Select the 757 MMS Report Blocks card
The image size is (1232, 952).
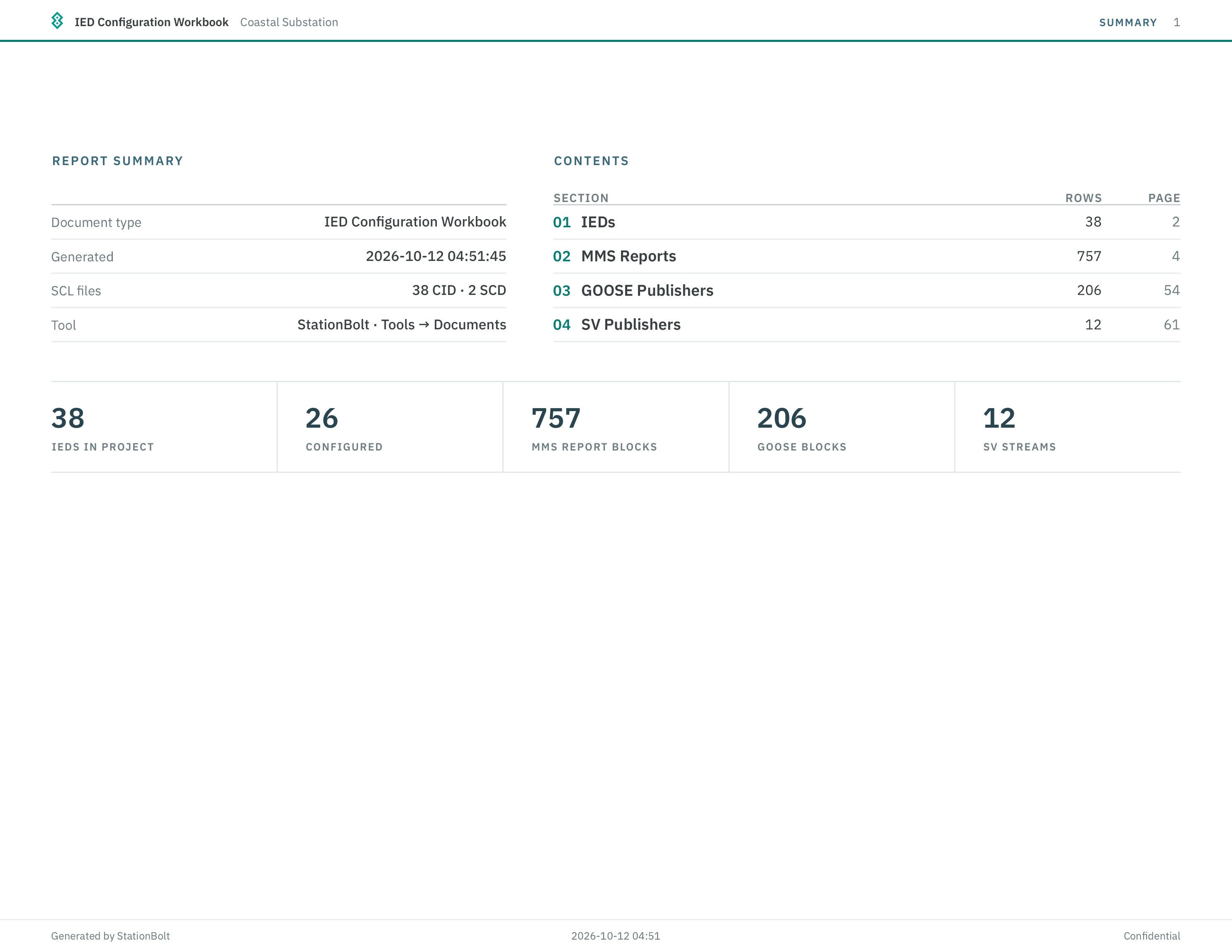click(616, 427)
